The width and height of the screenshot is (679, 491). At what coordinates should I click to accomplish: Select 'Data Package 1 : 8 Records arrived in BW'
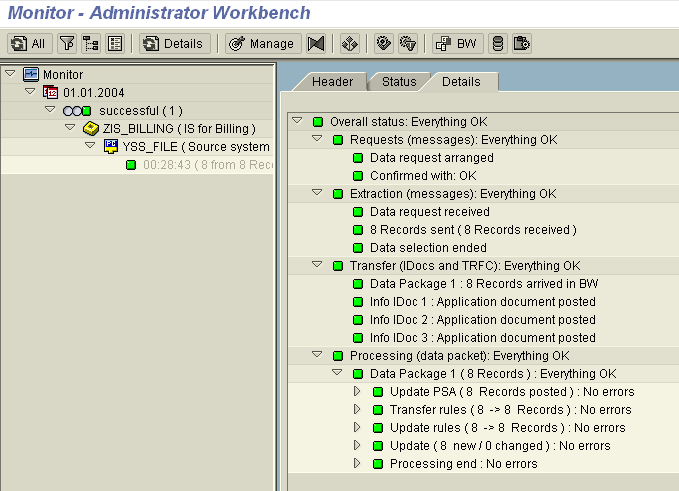[484, 284]
